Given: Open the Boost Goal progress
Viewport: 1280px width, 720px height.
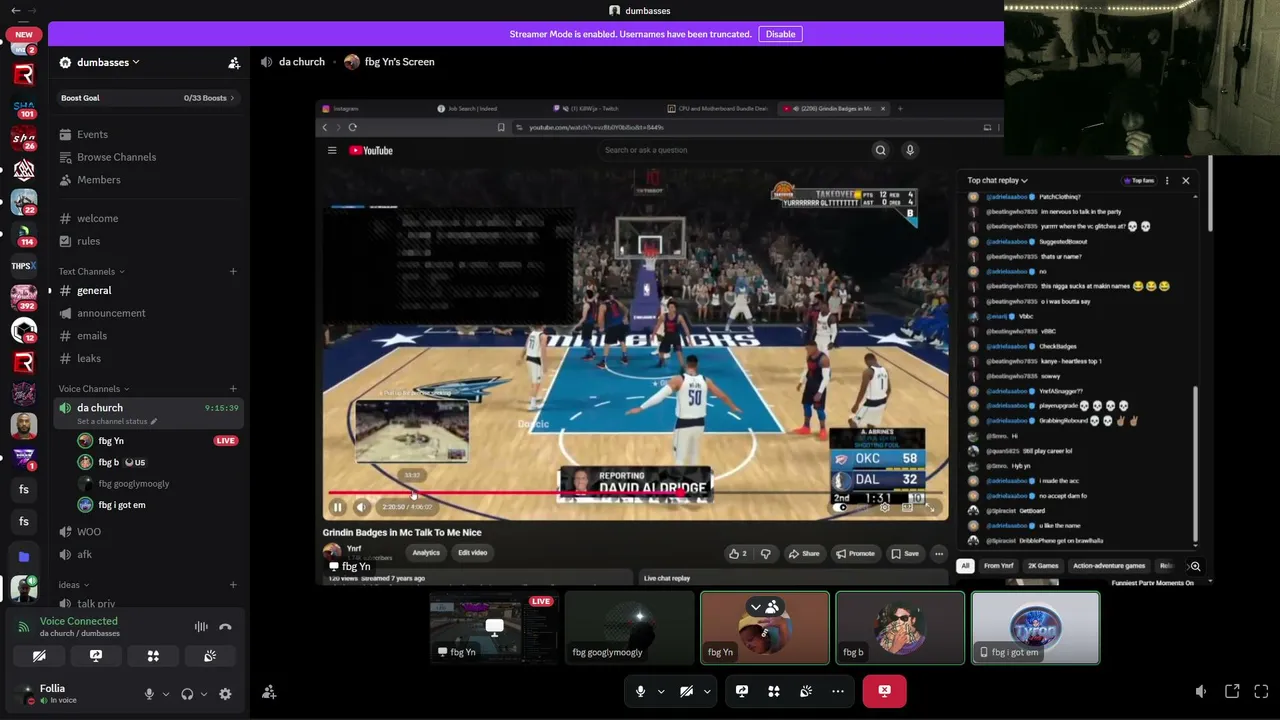Looking at the screenshot, I should coord(146,98).
